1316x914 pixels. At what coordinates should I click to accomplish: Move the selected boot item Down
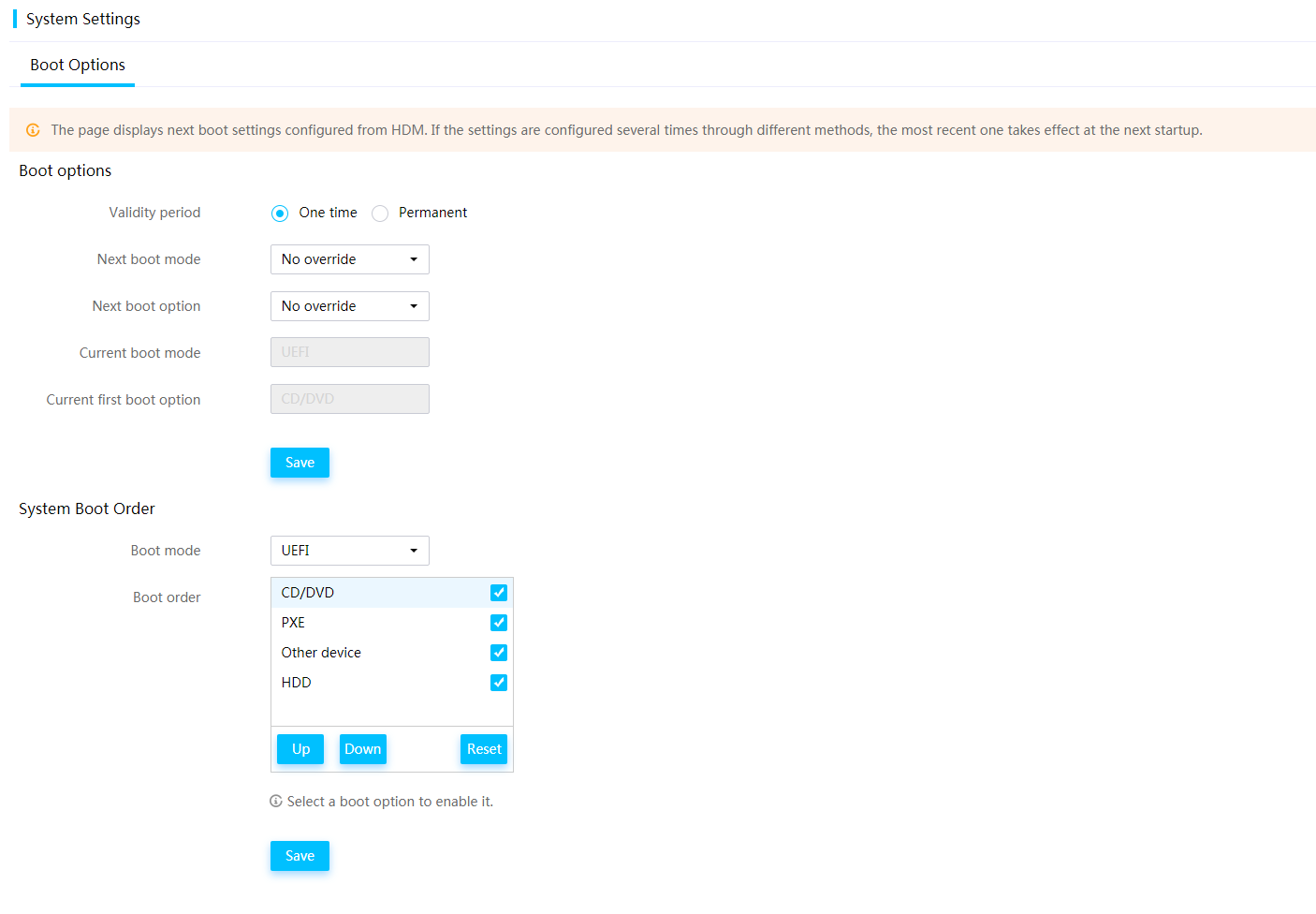[x=363, y=749]
